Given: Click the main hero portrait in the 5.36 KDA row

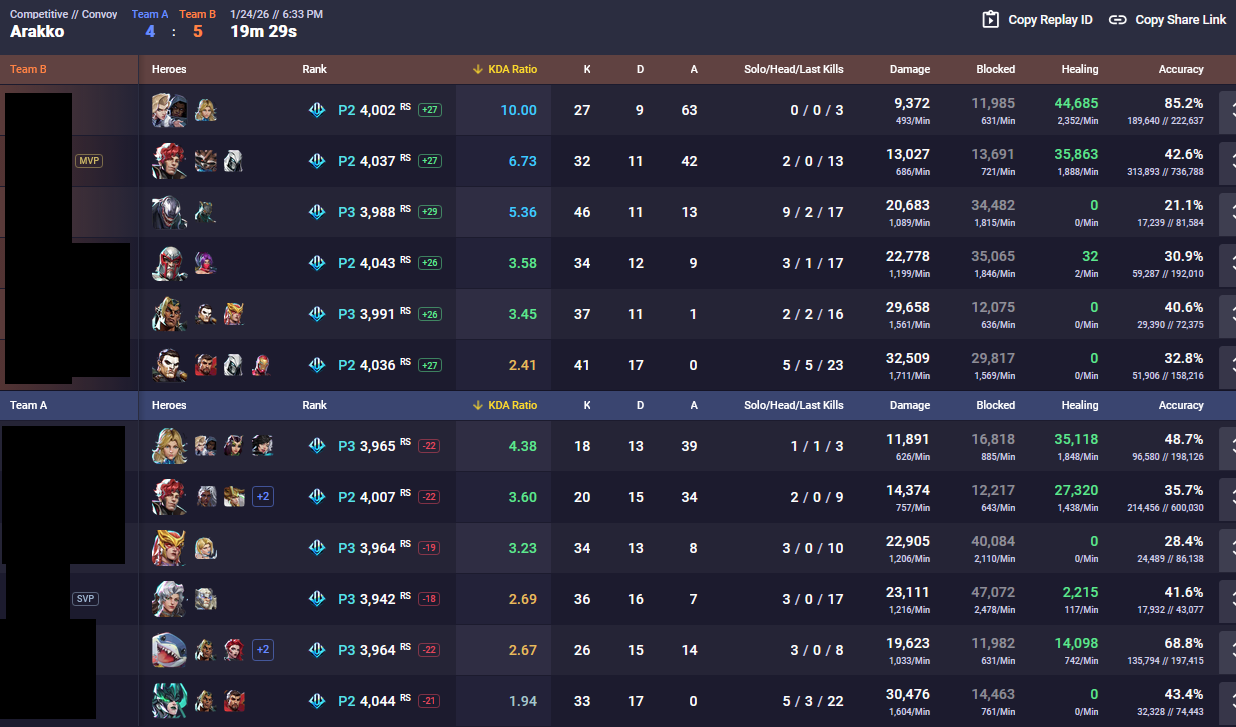Looking at the screenshot, I should 169,212.
